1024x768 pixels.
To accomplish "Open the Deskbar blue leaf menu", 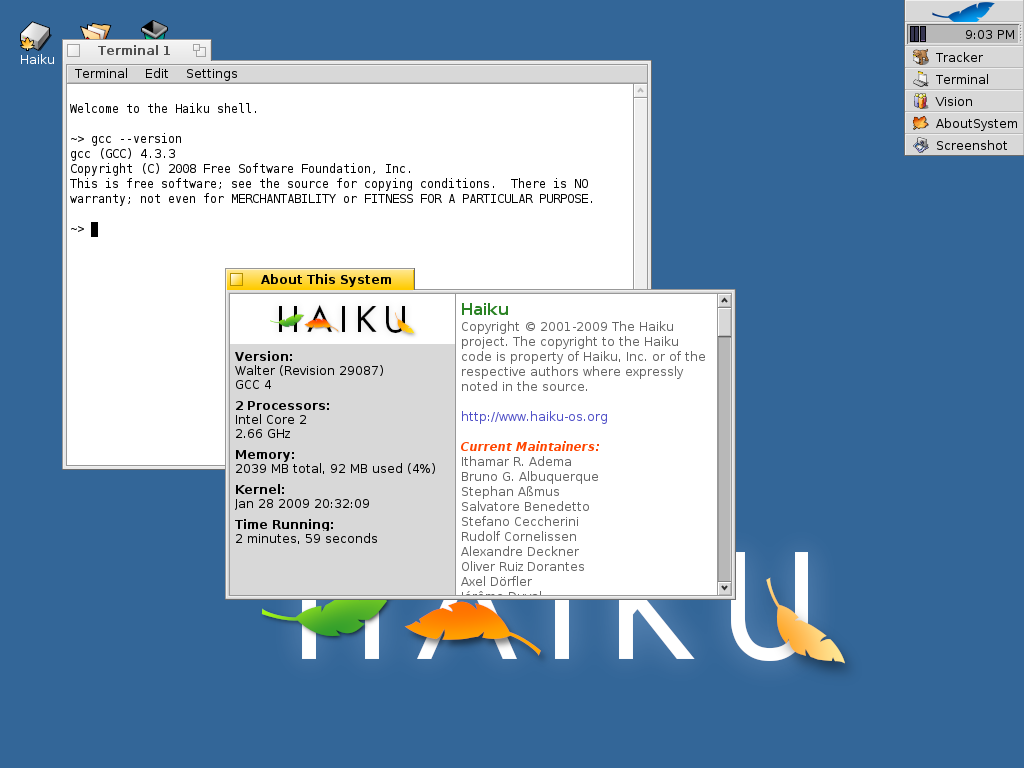I will (x=963, y=11).
